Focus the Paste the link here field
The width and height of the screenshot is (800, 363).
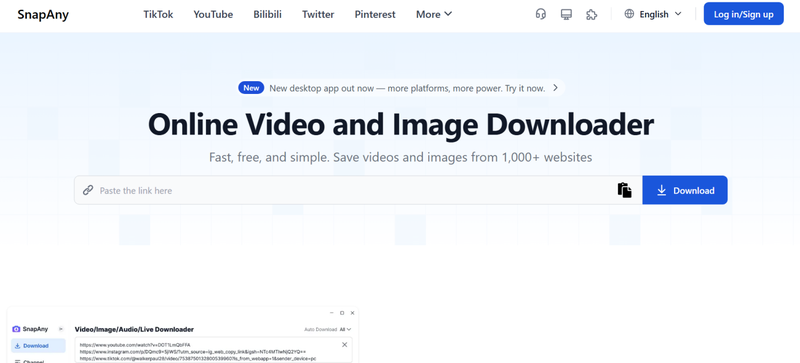click(357, 190)
